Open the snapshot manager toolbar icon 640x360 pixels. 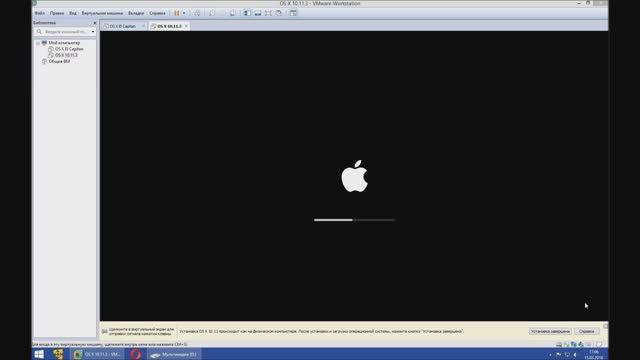coord(232,13)
